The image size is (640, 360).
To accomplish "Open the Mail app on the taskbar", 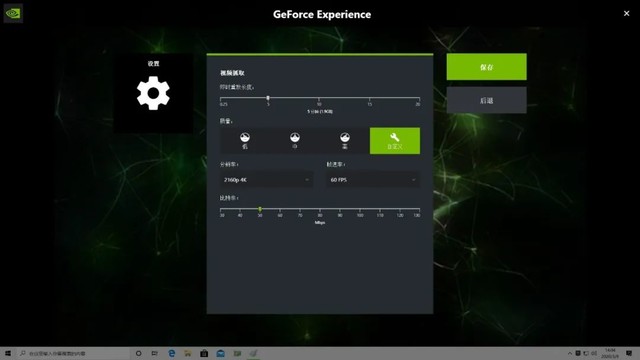I will 220,353.
